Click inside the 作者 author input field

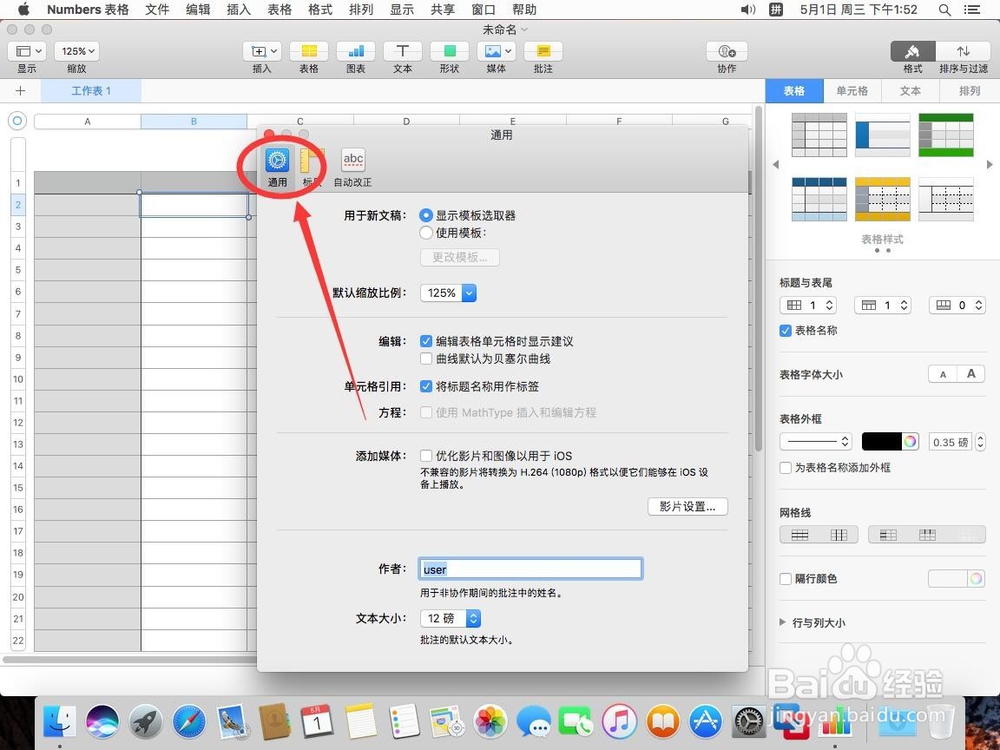530,568
